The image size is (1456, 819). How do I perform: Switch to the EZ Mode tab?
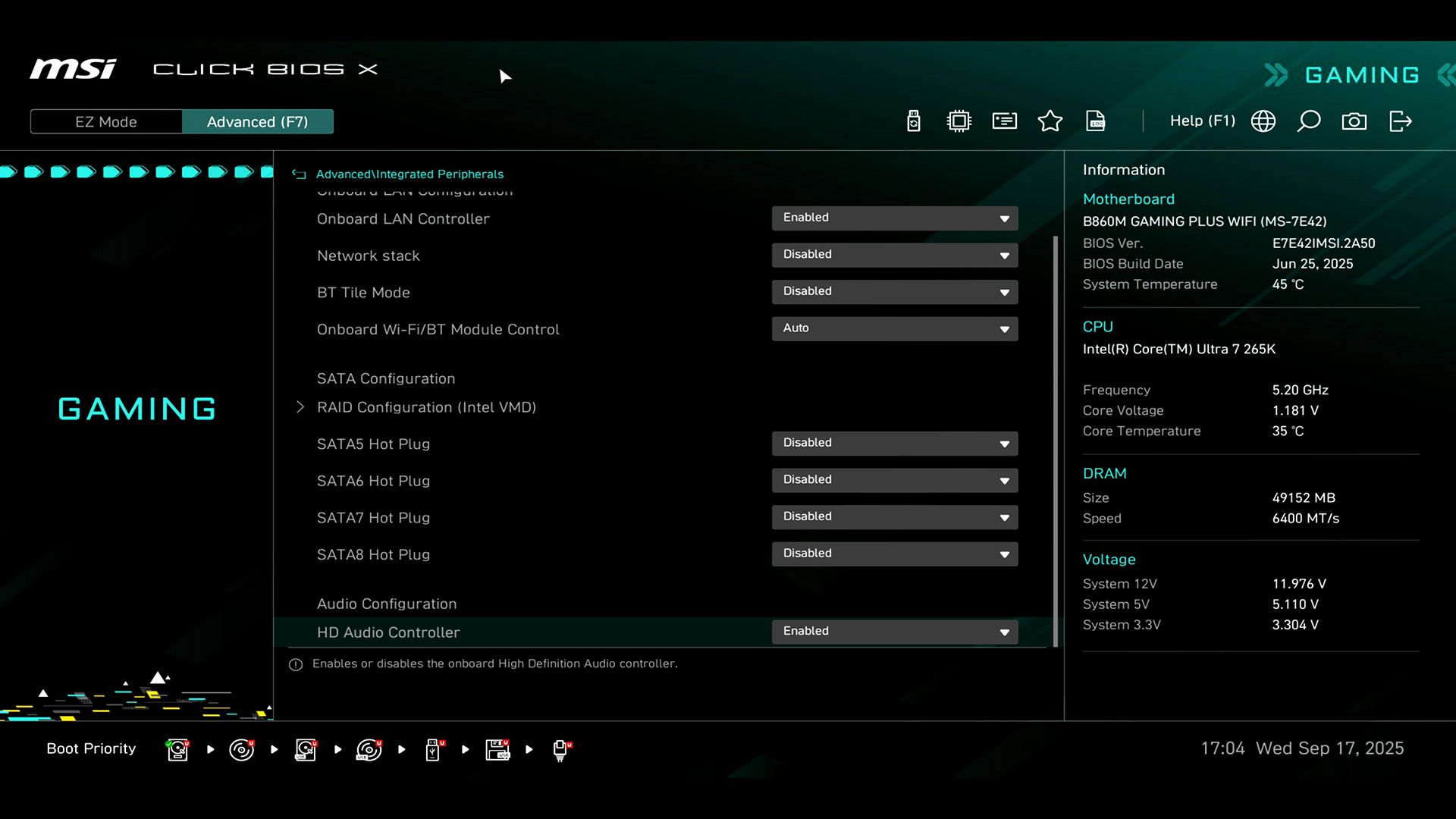pyautogui.click(x=106, y=122)
